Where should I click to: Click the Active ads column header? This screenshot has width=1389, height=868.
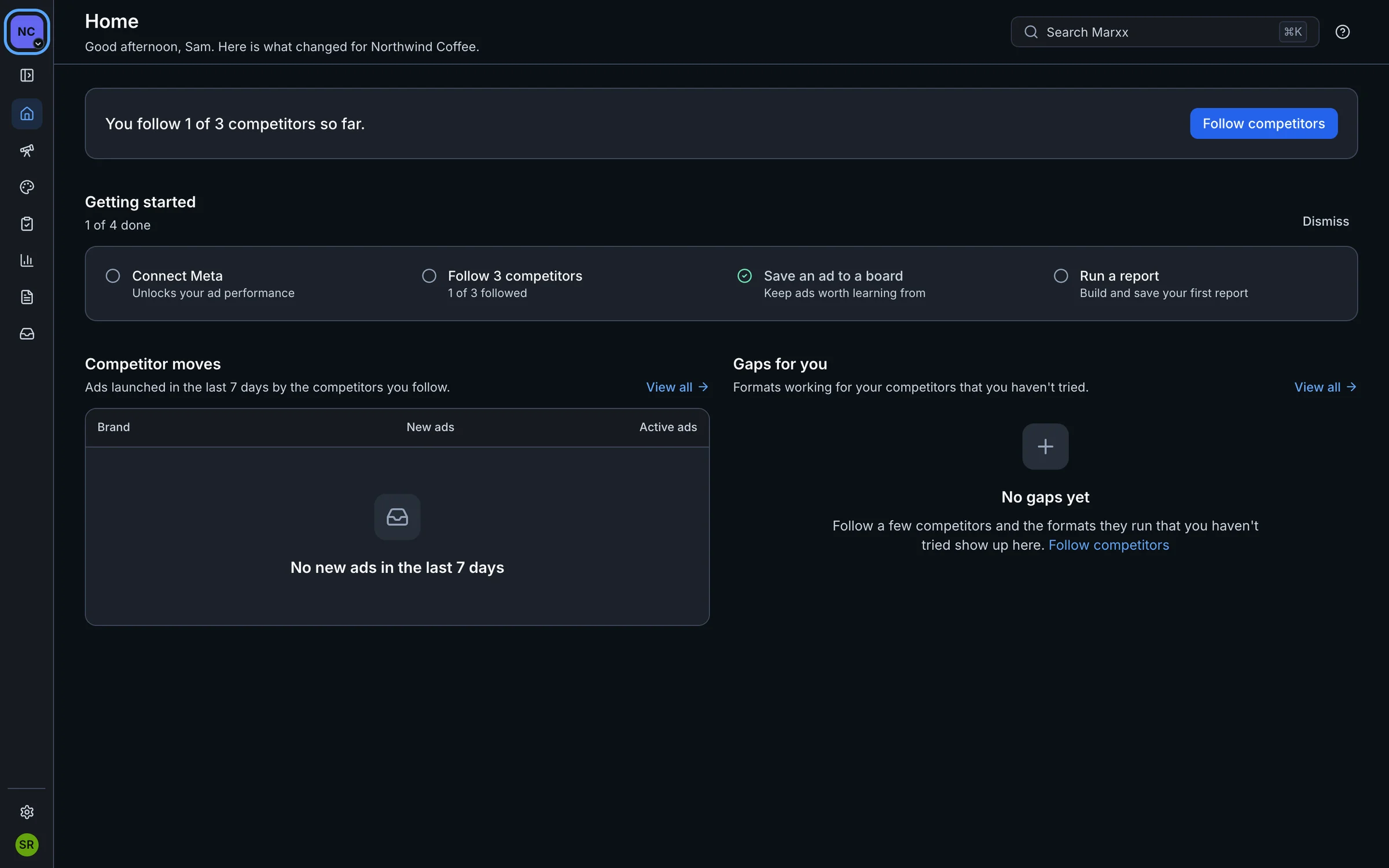pyautogui.click(x=668, y=427)
